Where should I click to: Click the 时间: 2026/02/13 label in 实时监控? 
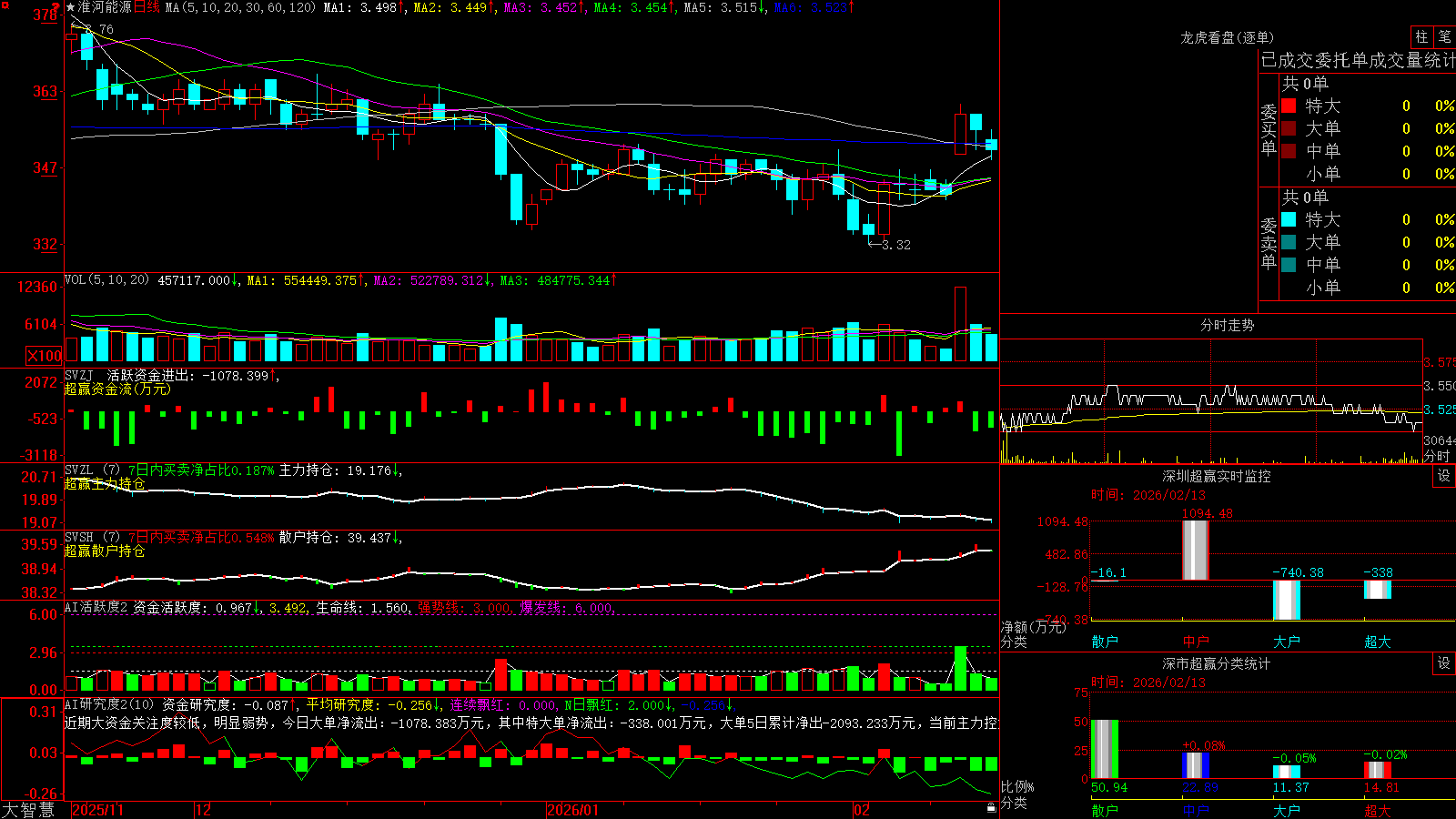coord(1148,495)
